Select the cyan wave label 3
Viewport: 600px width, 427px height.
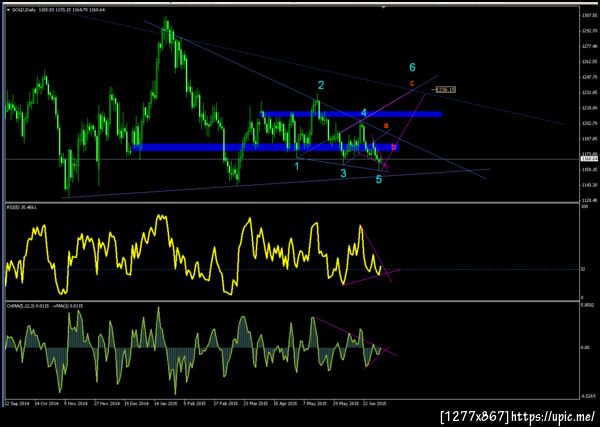coord(343,173)
